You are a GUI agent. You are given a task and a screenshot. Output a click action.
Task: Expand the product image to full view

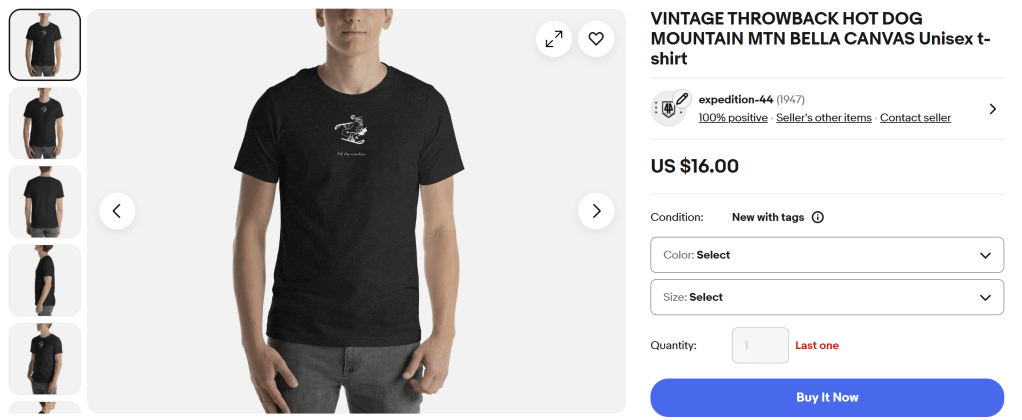pos(553,39)
